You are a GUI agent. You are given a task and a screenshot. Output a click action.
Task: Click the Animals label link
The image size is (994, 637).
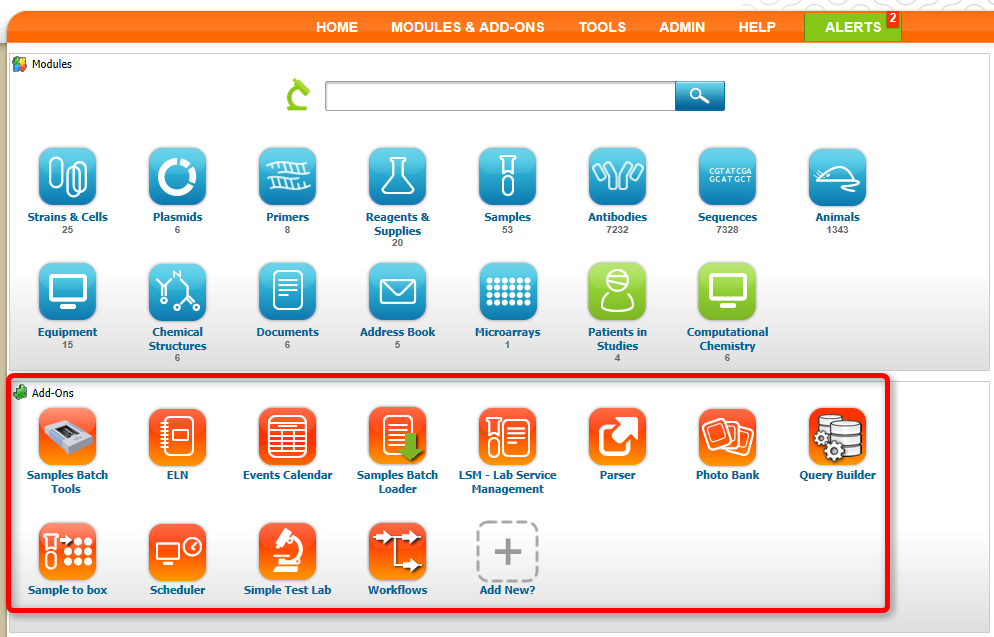coord(837,217)
